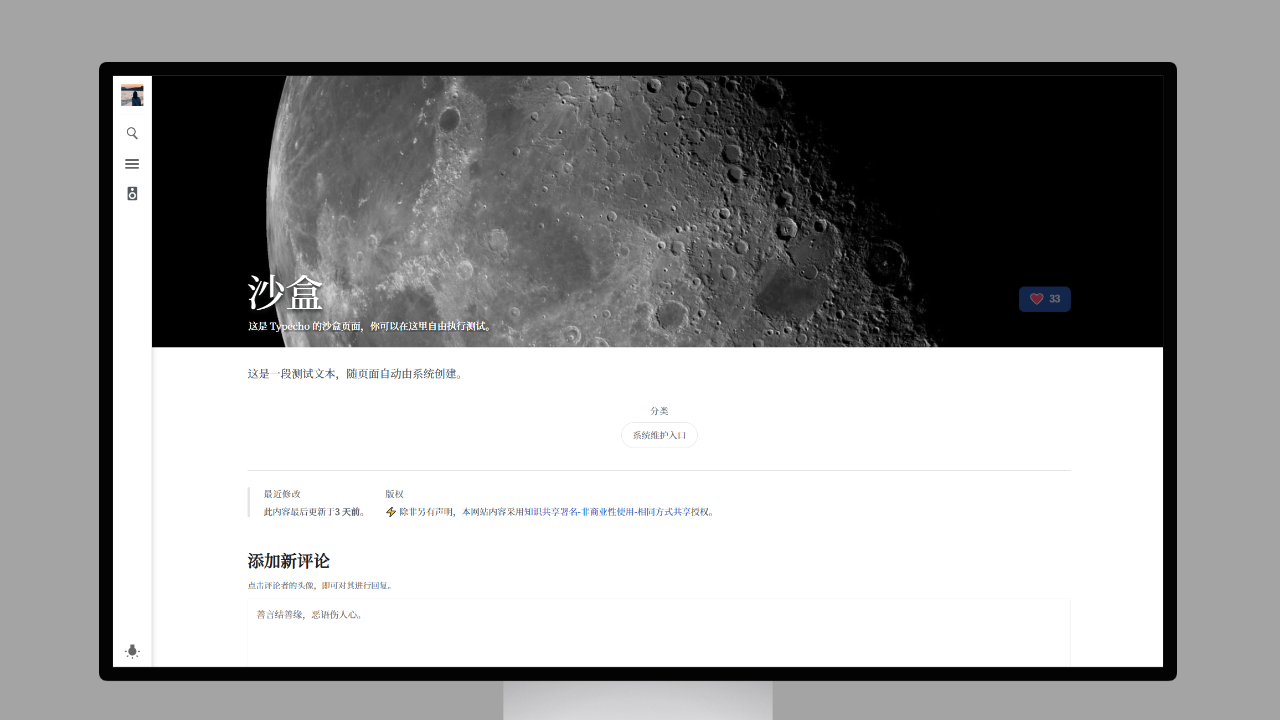Focus the comment box reading 善言结善缘
The width and height of the screenshot is (1280, 720).
(659, 632)
